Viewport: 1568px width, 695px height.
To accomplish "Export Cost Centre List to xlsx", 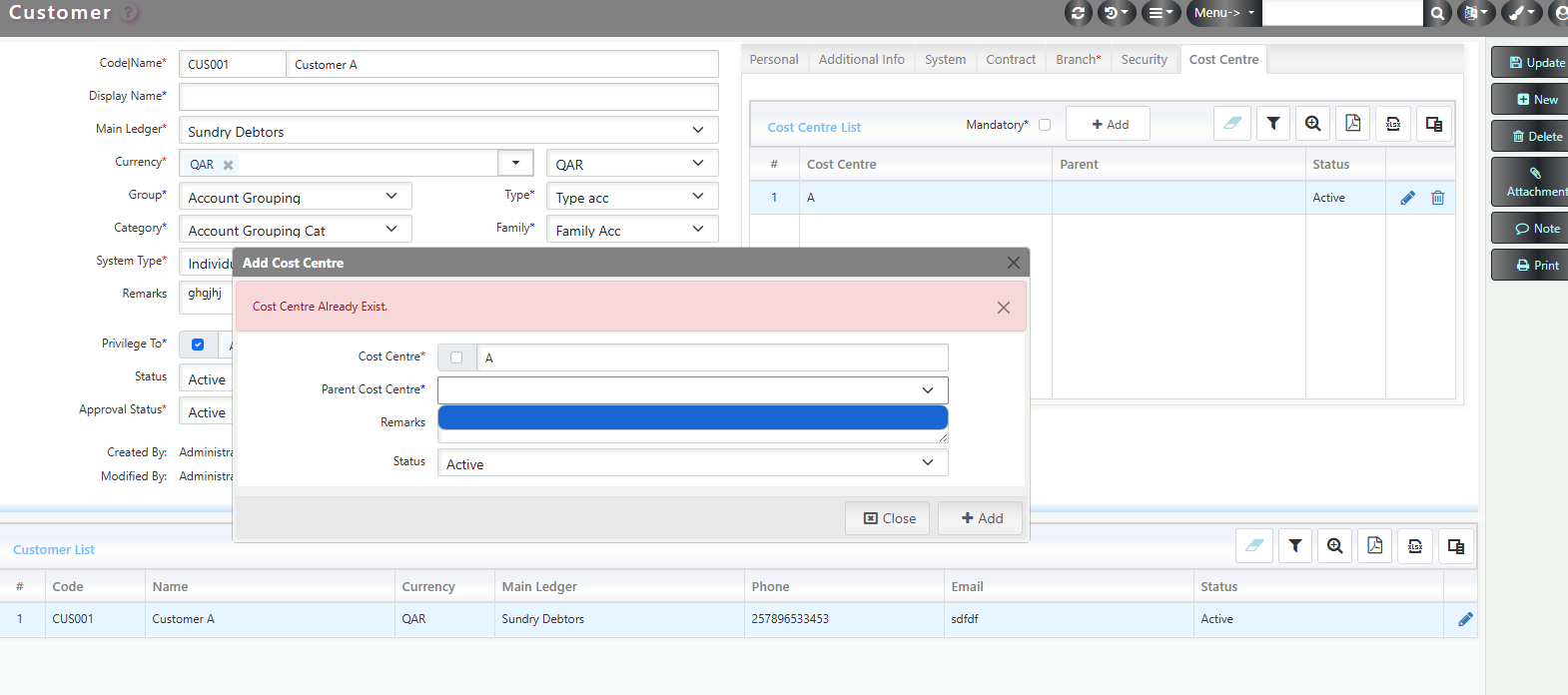I will pos(1393,124).
